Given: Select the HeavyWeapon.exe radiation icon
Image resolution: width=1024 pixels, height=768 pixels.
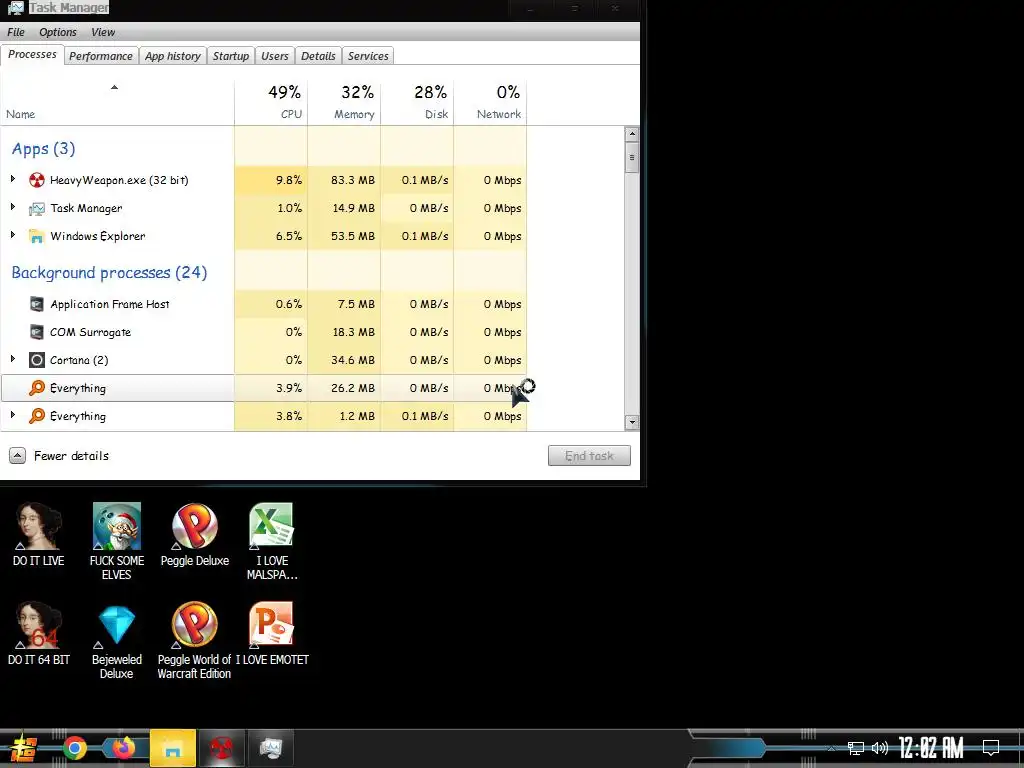Looking at the screenshot, I should pos(37,180).
